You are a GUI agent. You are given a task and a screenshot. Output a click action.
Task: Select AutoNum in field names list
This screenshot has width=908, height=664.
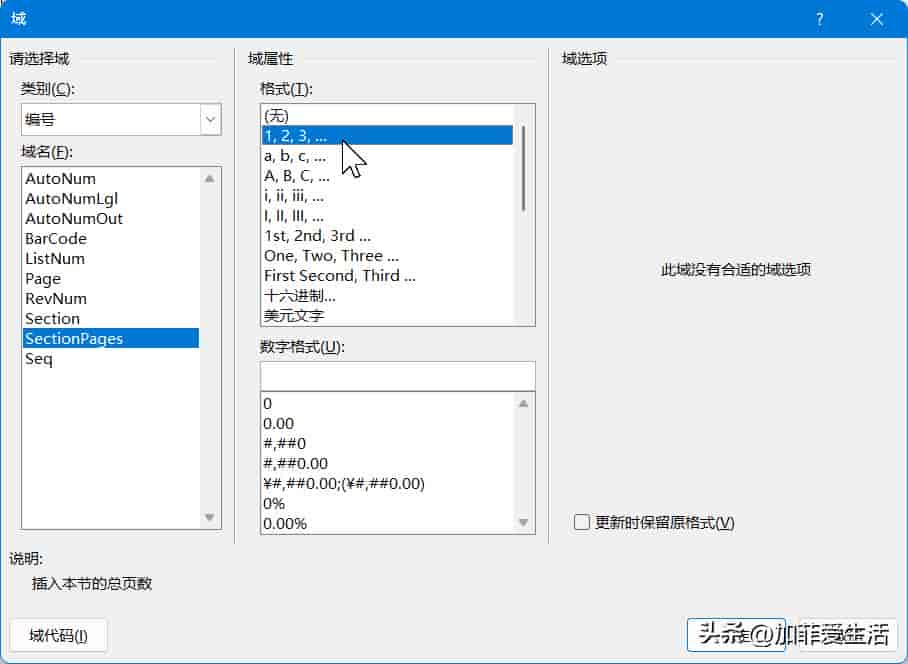coord(110,178)
